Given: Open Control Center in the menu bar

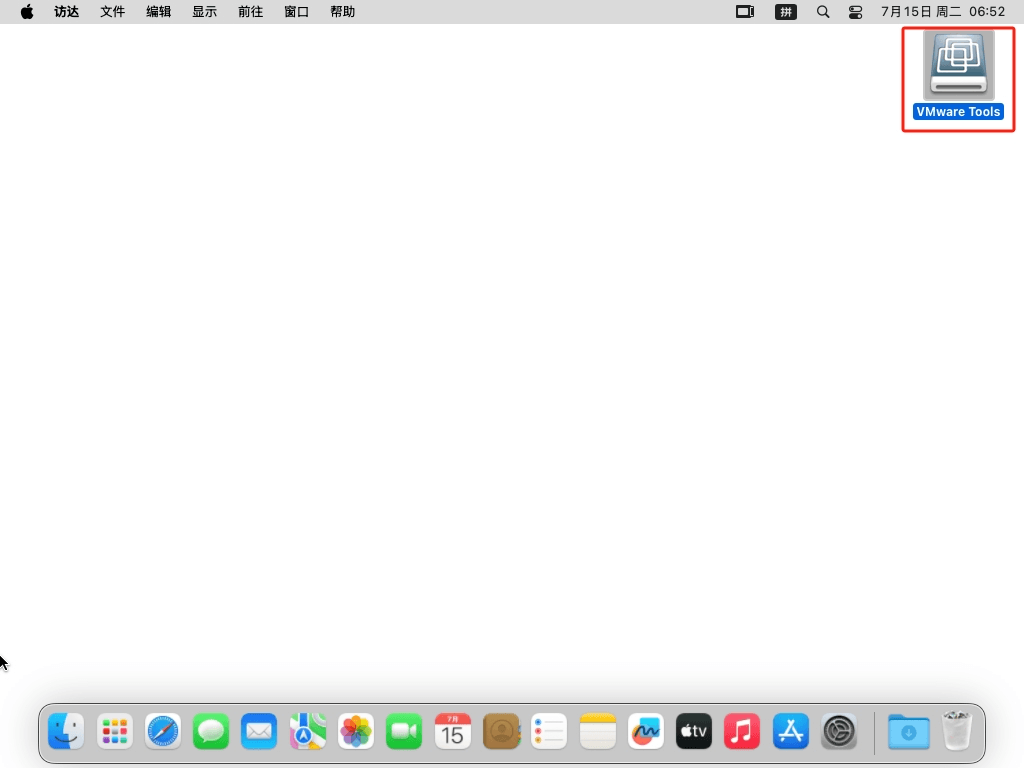Looking at the screenshot, I should tap(855, 12).
